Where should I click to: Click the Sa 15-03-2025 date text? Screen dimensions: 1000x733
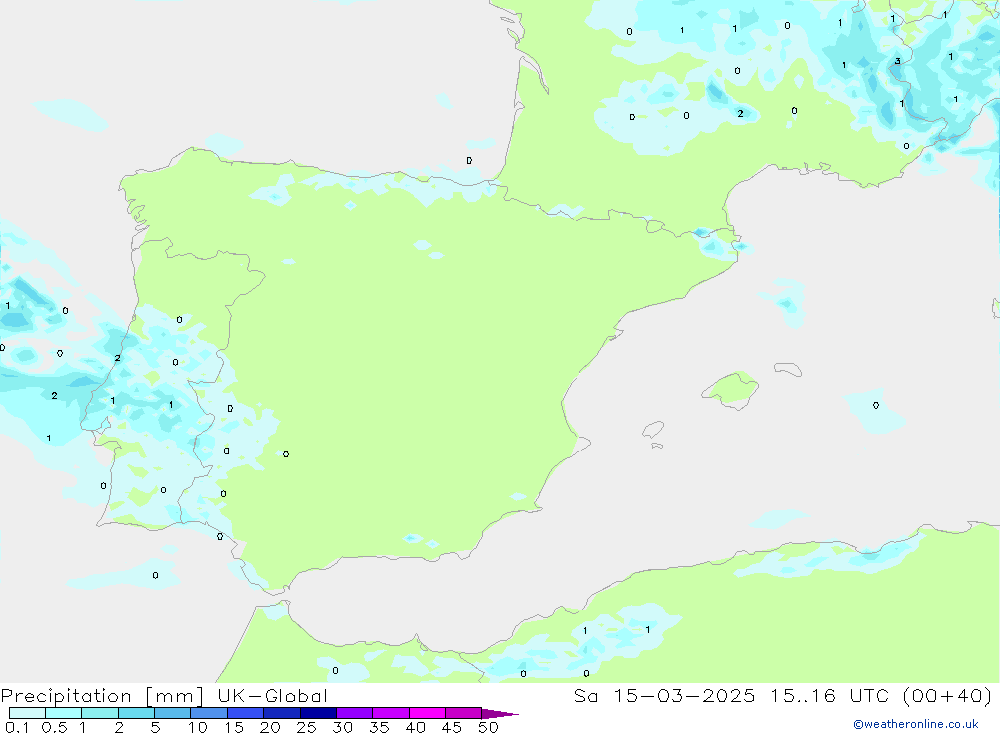pyautogui.click(x=664, y=696)
